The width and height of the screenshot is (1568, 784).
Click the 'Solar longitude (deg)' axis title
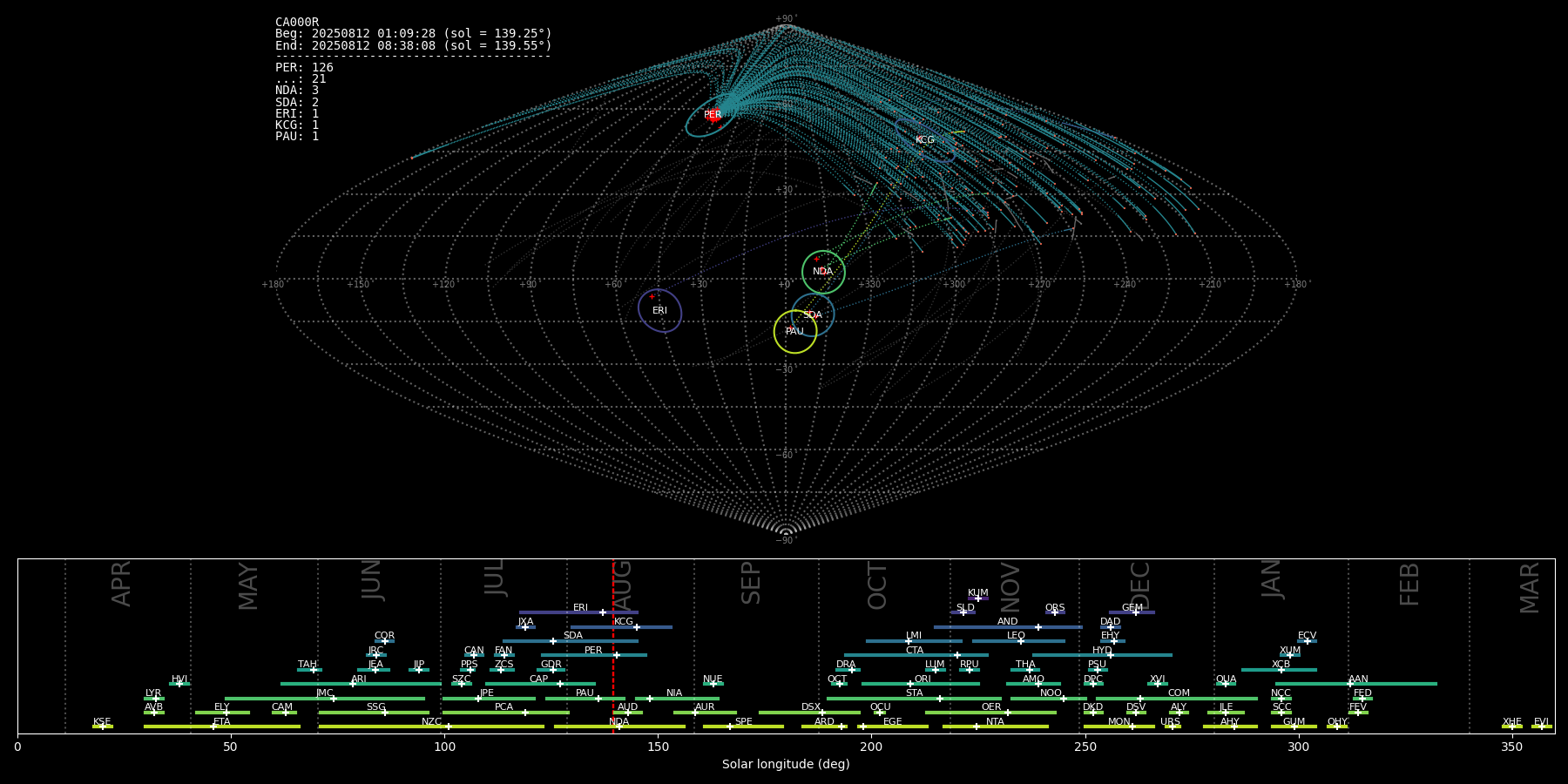click(x=786, y=765)
